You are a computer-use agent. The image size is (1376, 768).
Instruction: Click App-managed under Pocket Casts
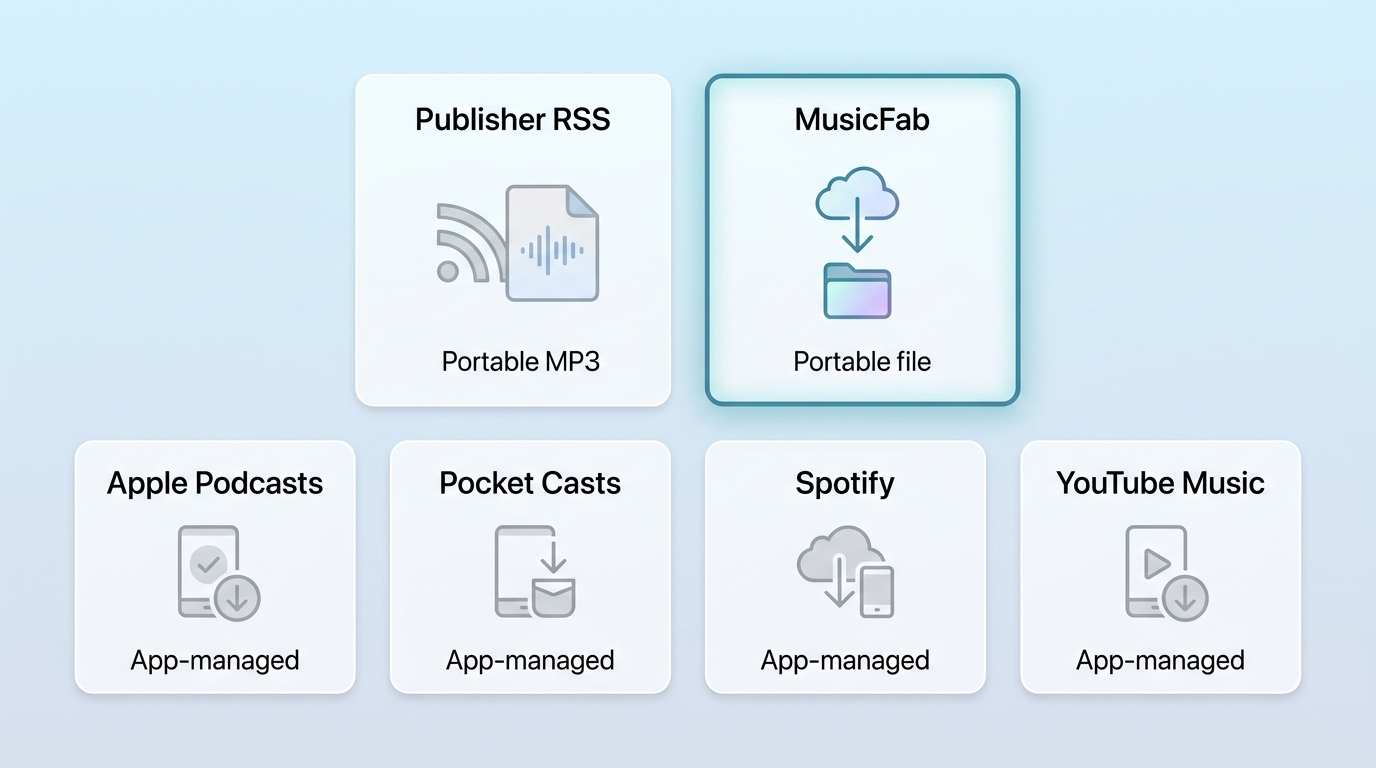click(x=530, y=661)
